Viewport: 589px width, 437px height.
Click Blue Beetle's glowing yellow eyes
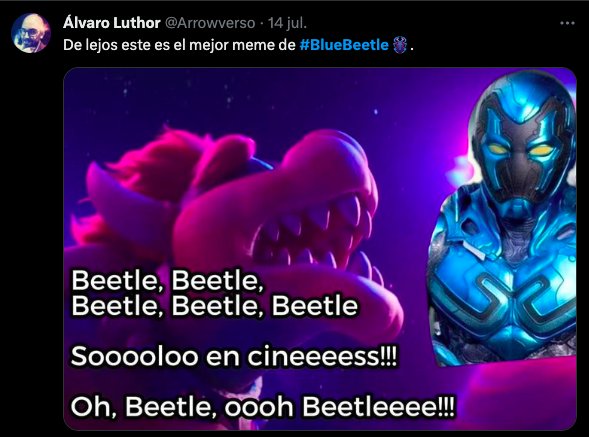click(x=520, y=151)
